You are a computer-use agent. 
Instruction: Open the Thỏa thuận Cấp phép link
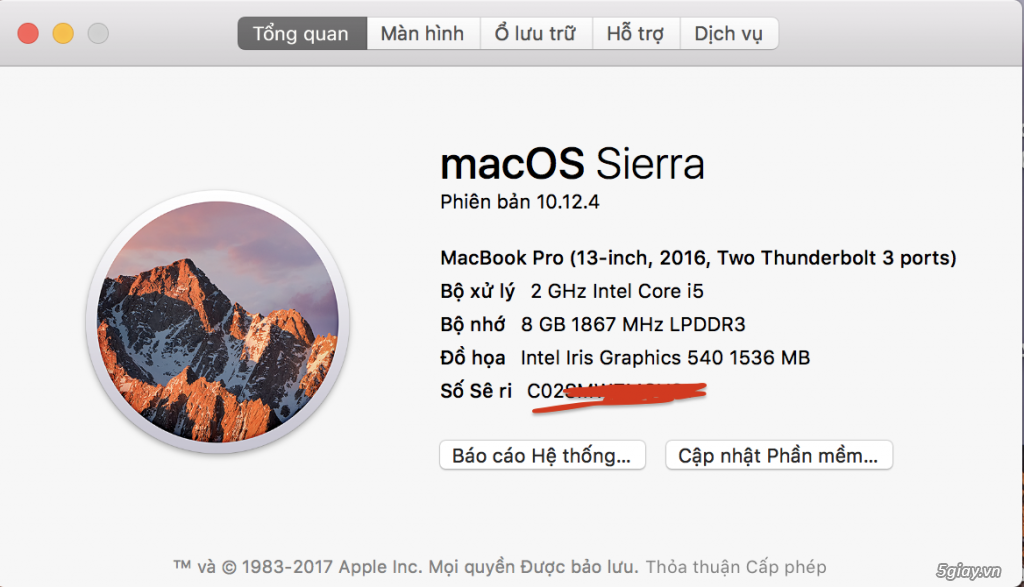pyautogui.click(x=736, y=567)
